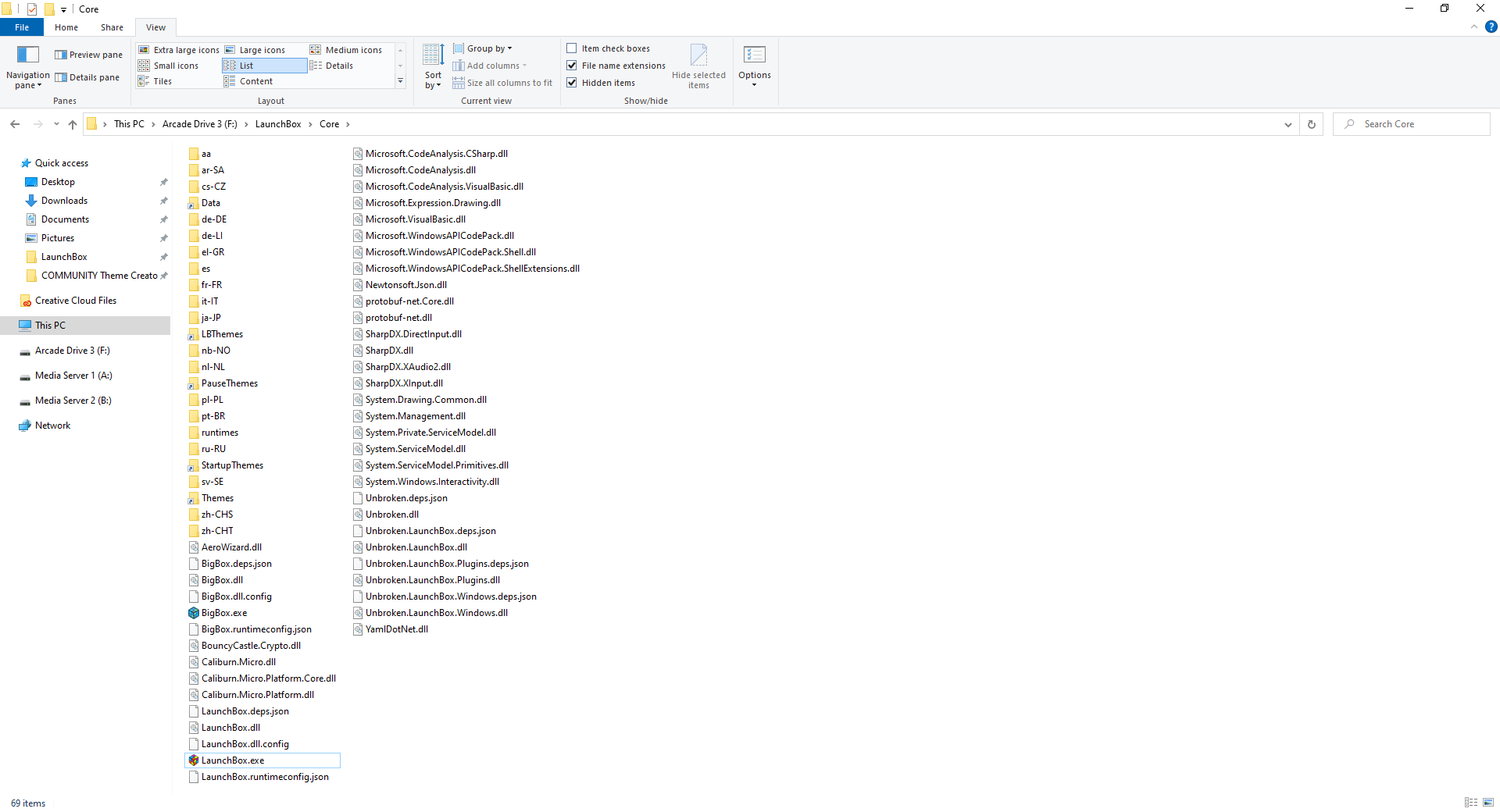Switch to the Home ribbon tab

(66, 27)
